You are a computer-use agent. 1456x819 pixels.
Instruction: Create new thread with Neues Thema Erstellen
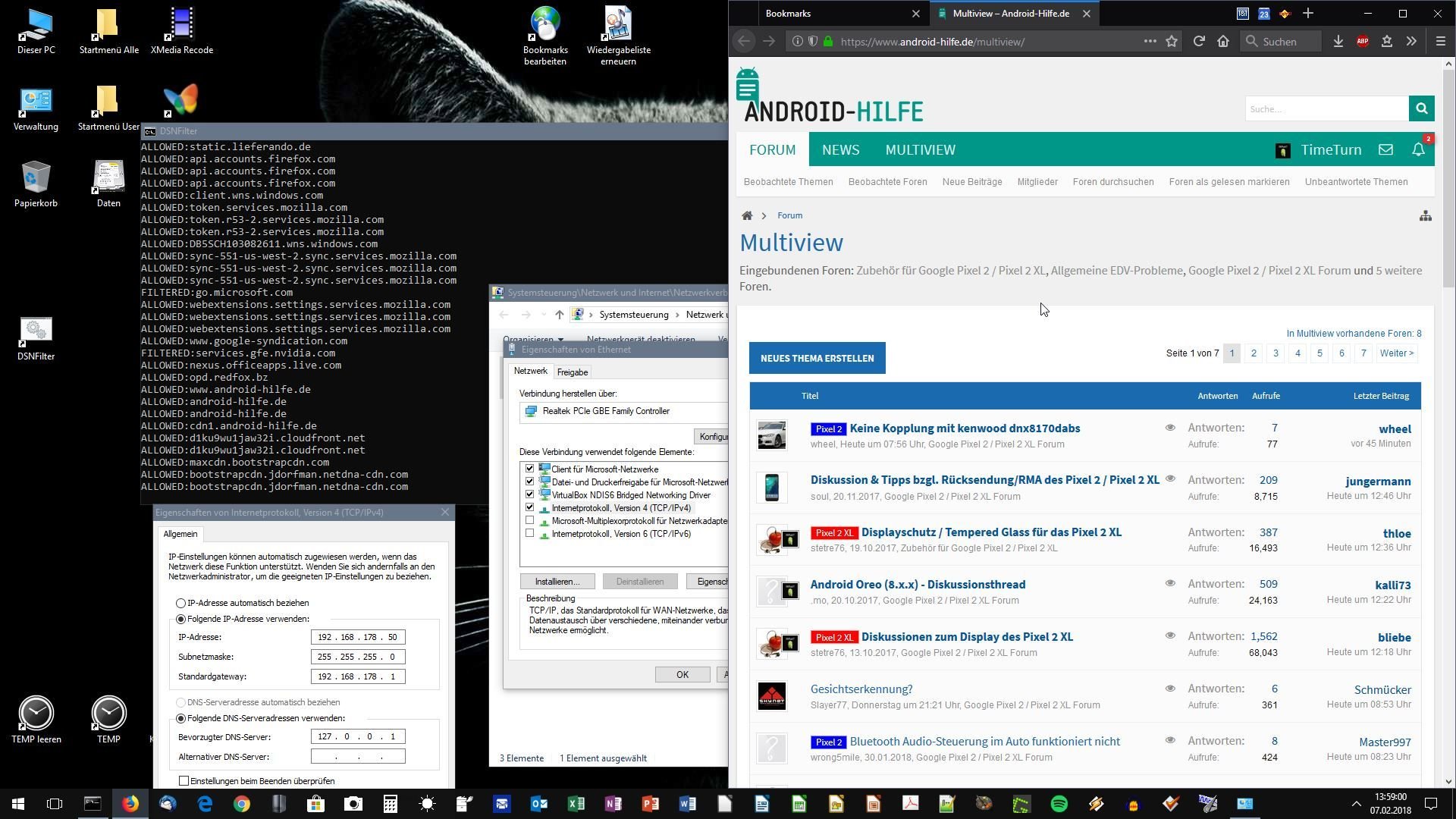817,358
